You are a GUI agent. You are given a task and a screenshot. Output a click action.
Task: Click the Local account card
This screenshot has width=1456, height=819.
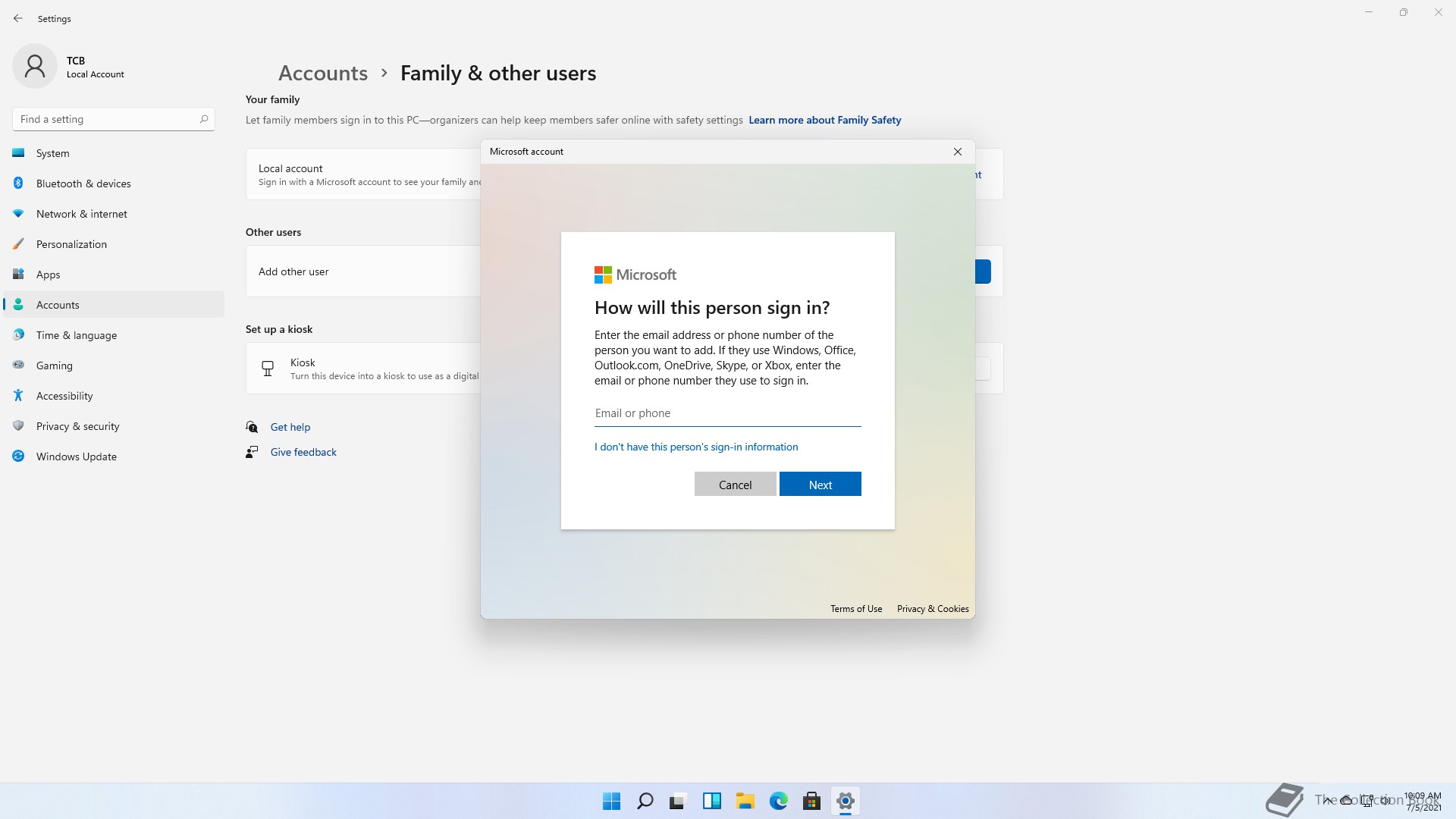[364, 174]
